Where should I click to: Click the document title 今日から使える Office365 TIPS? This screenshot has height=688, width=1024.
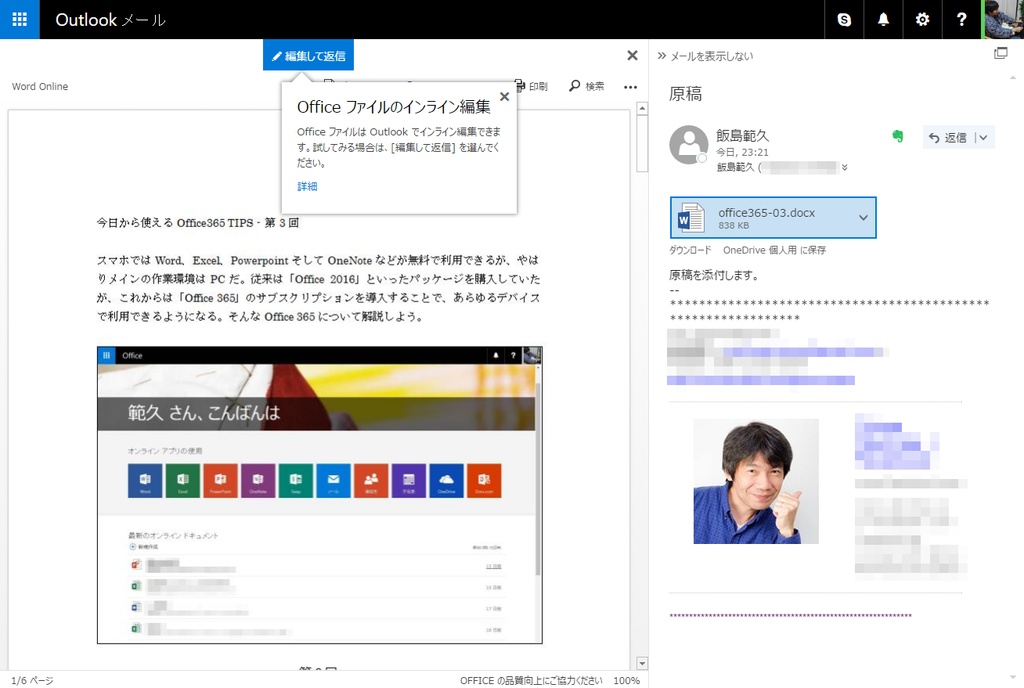click(198, 223)
